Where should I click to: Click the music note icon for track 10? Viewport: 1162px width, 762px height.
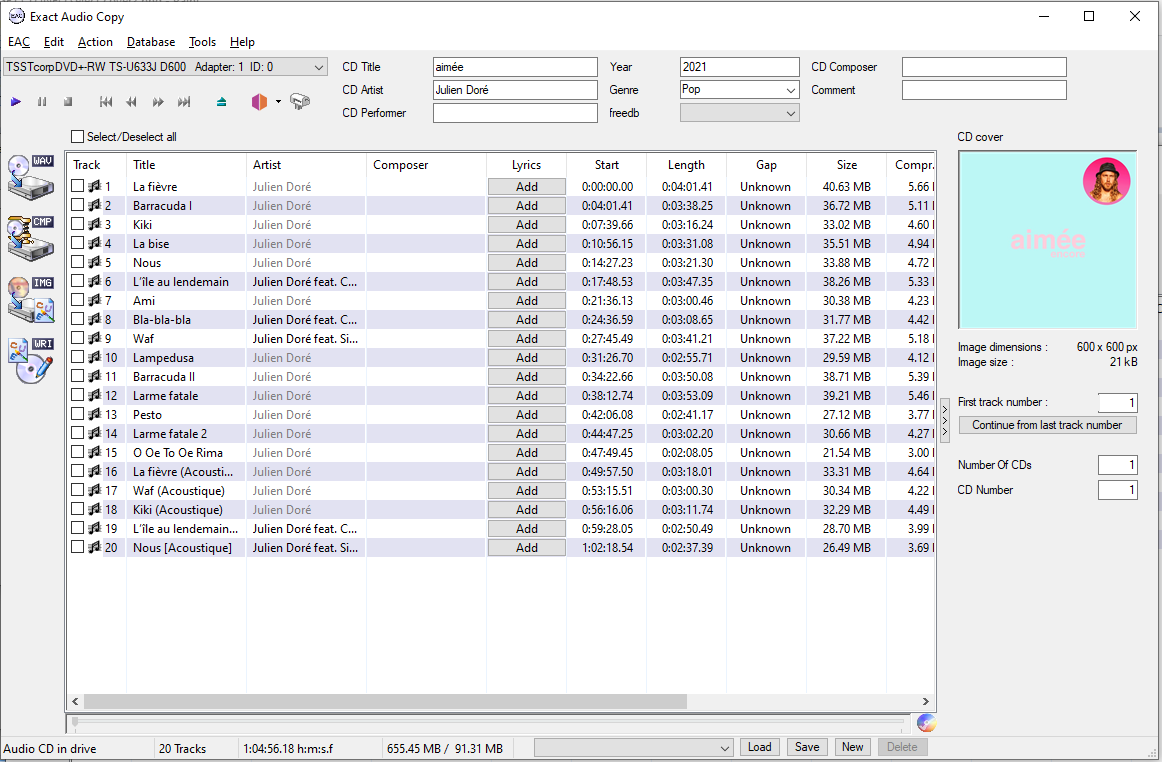coord(95,357)
